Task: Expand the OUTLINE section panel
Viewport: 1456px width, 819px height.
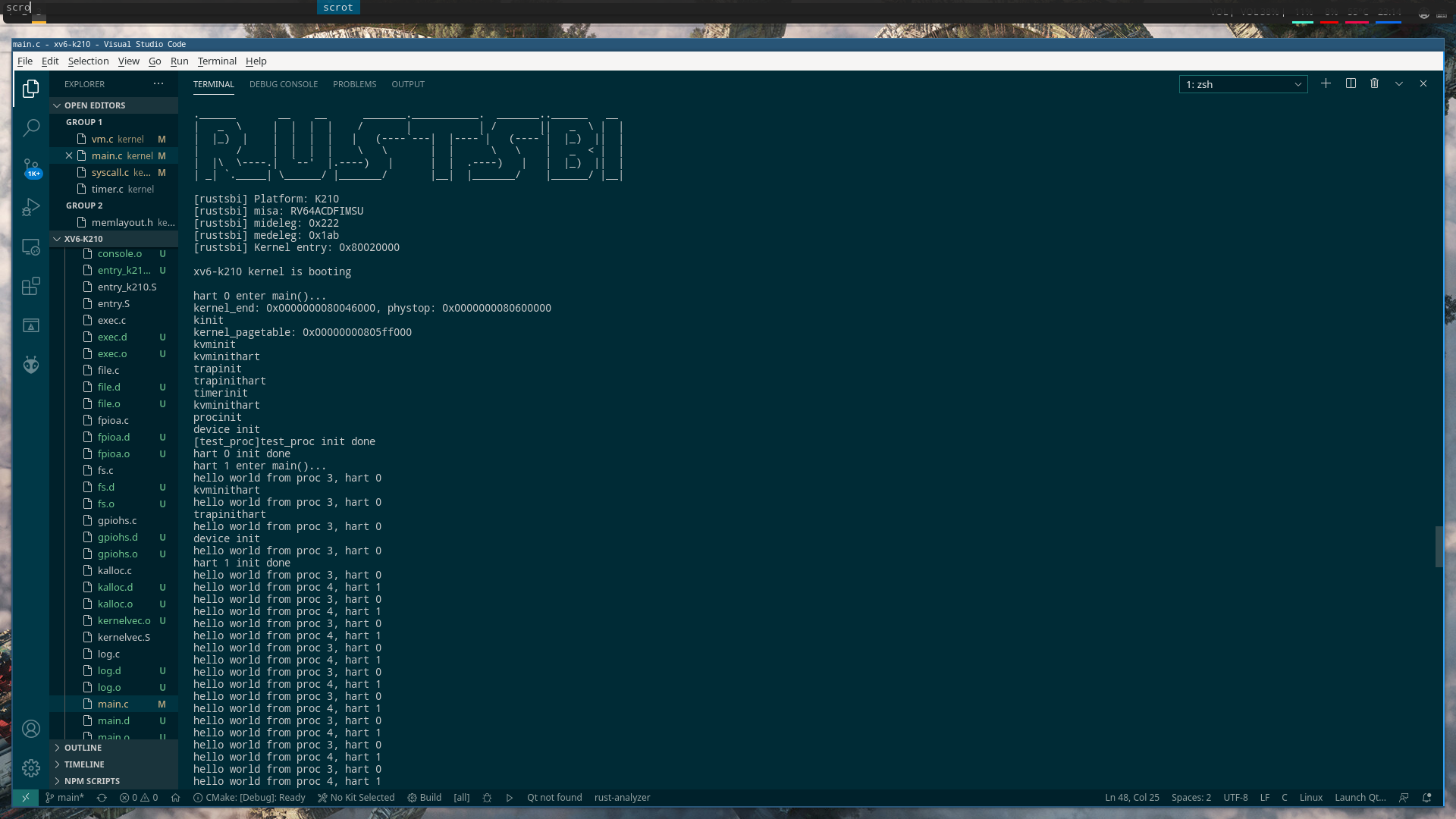Action: [82, 746]
